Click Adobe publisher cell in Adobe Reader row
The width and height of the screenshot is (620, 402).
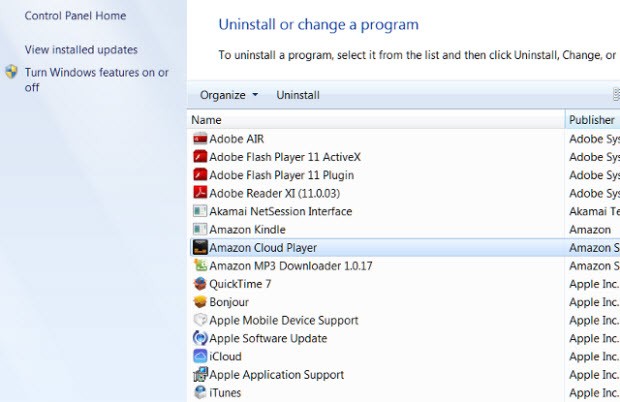[x=594, y=193]
